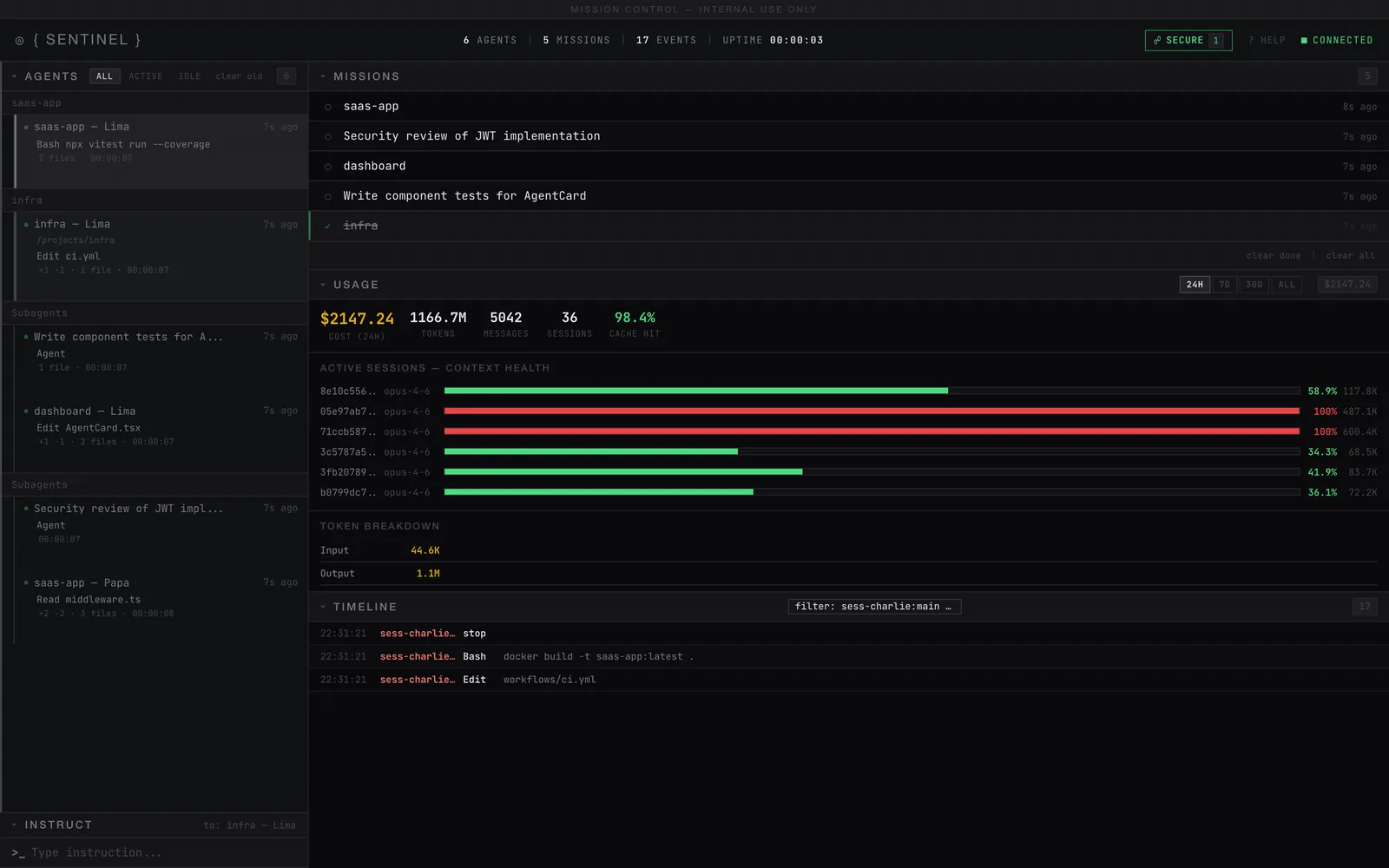This screenshot has width=1389, height=868.
Task: Select the infra — Lima agent card
Action: pyautogui.click(x=161, y=256)
